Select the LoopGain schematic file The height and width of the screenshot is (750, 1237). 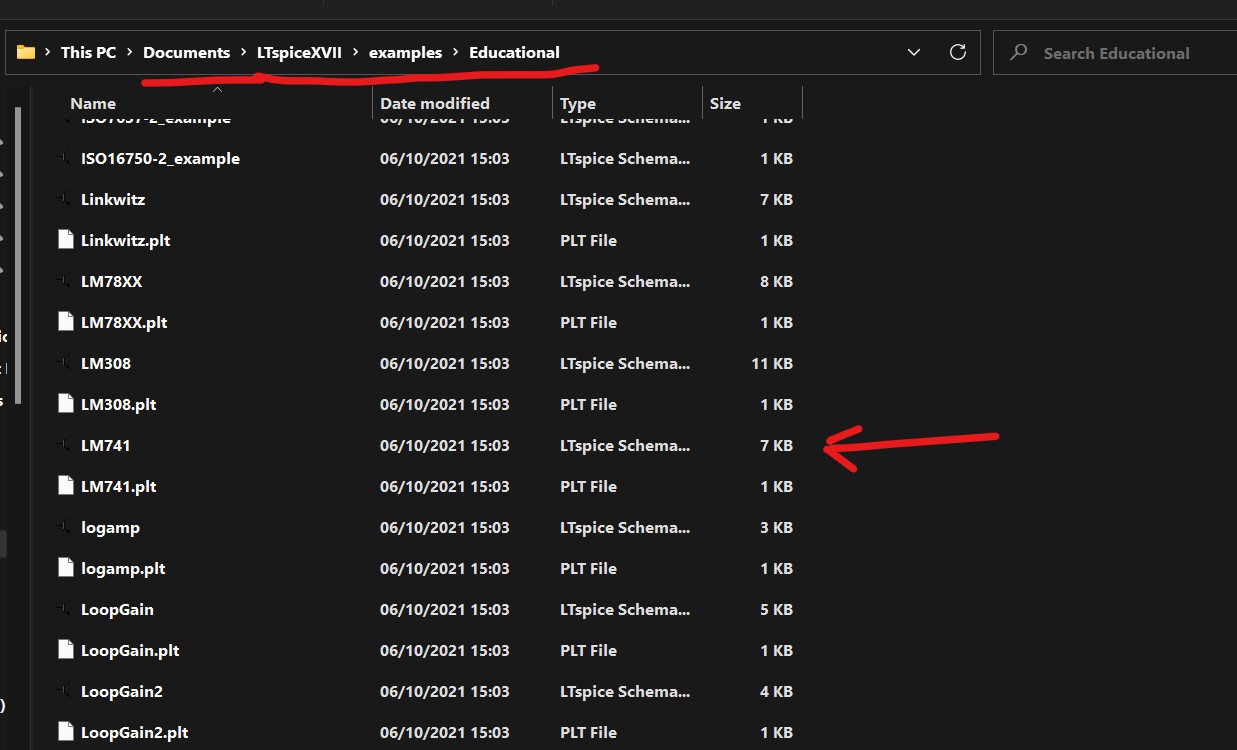[117, 609]
